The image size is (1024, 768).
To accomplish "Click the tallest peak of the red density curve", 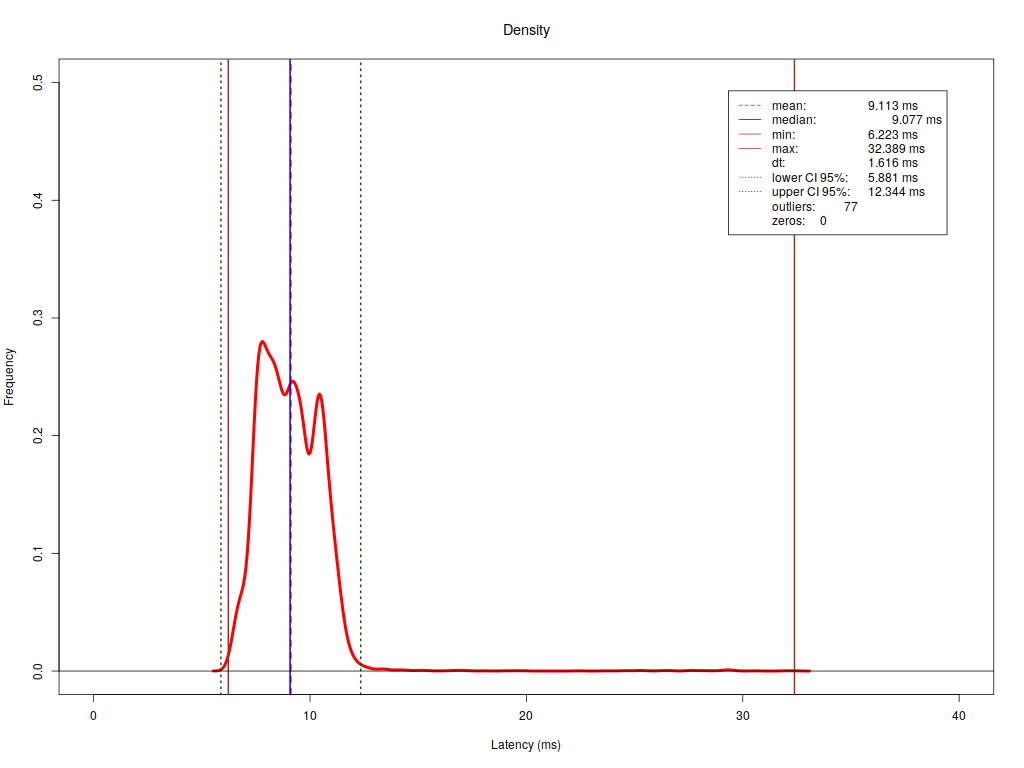I will 262,342.
